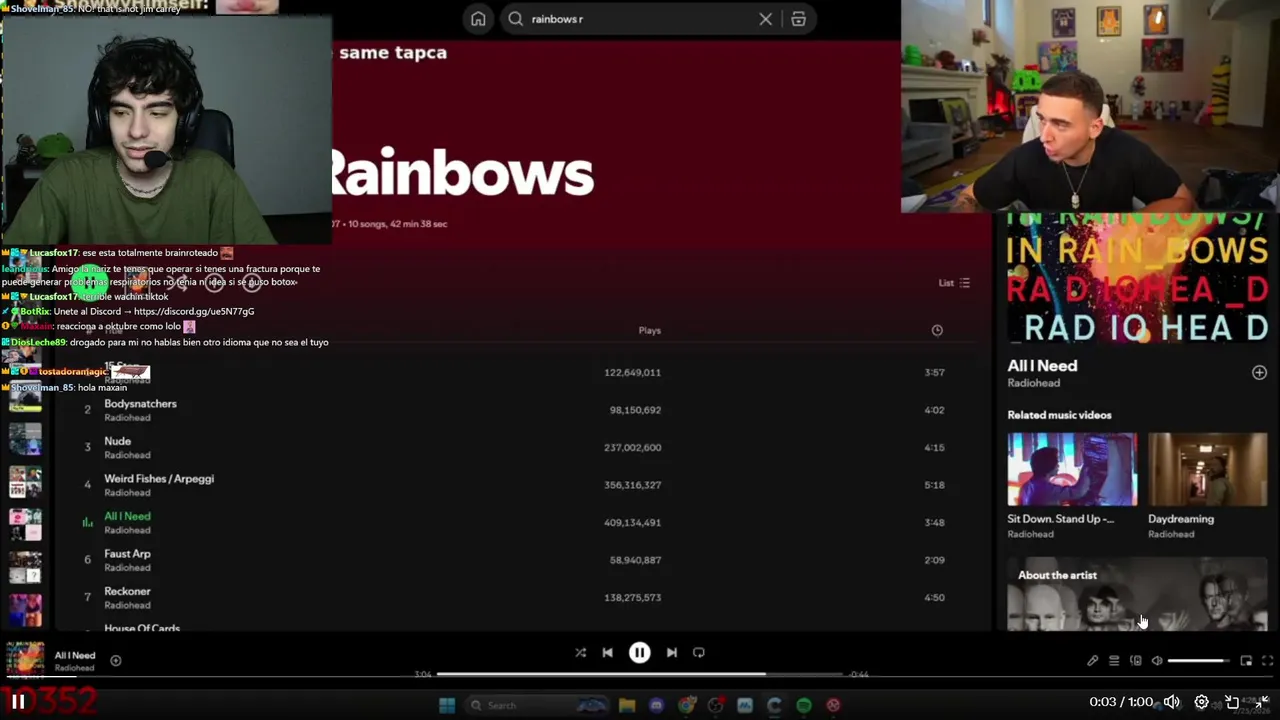Open Radiohead artist link in the side panel

[x=1033, y=383]
